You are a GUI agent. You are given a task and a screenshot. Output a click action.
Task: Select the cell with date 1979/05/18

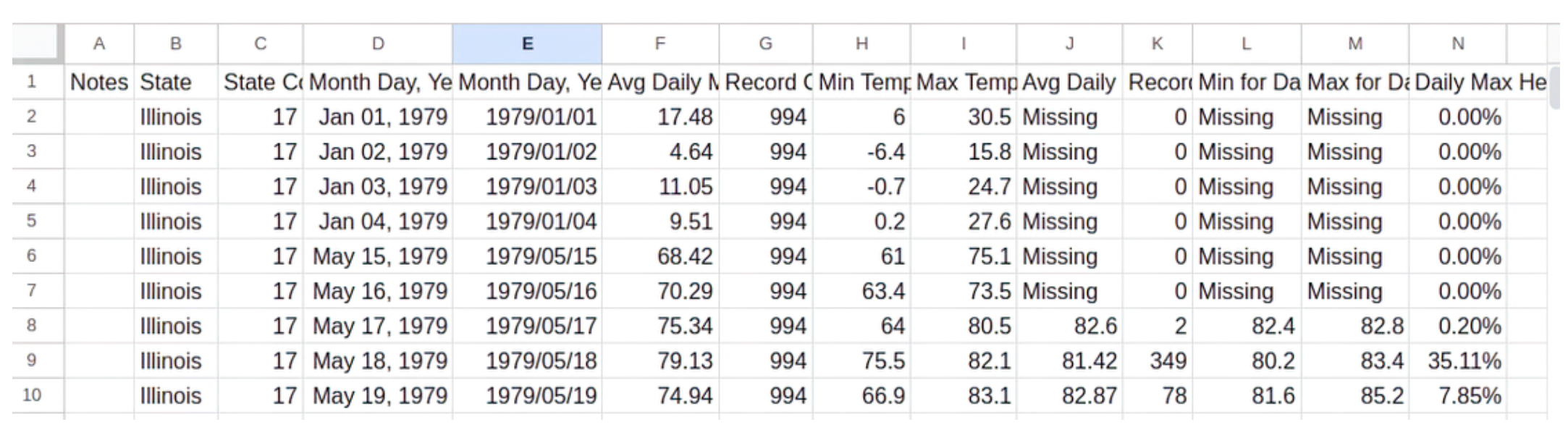pos(527,360)
